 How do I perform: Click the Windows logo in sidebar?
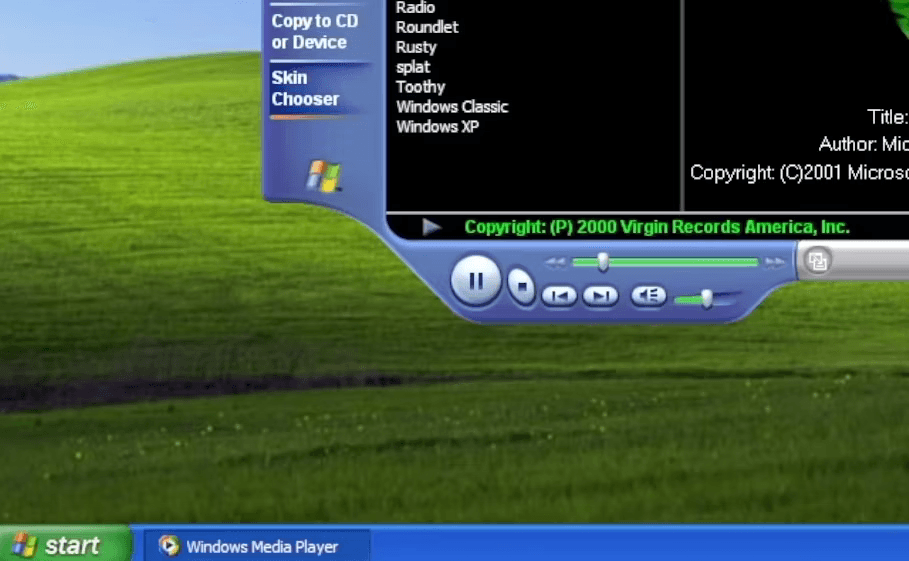tap(324, 176)
